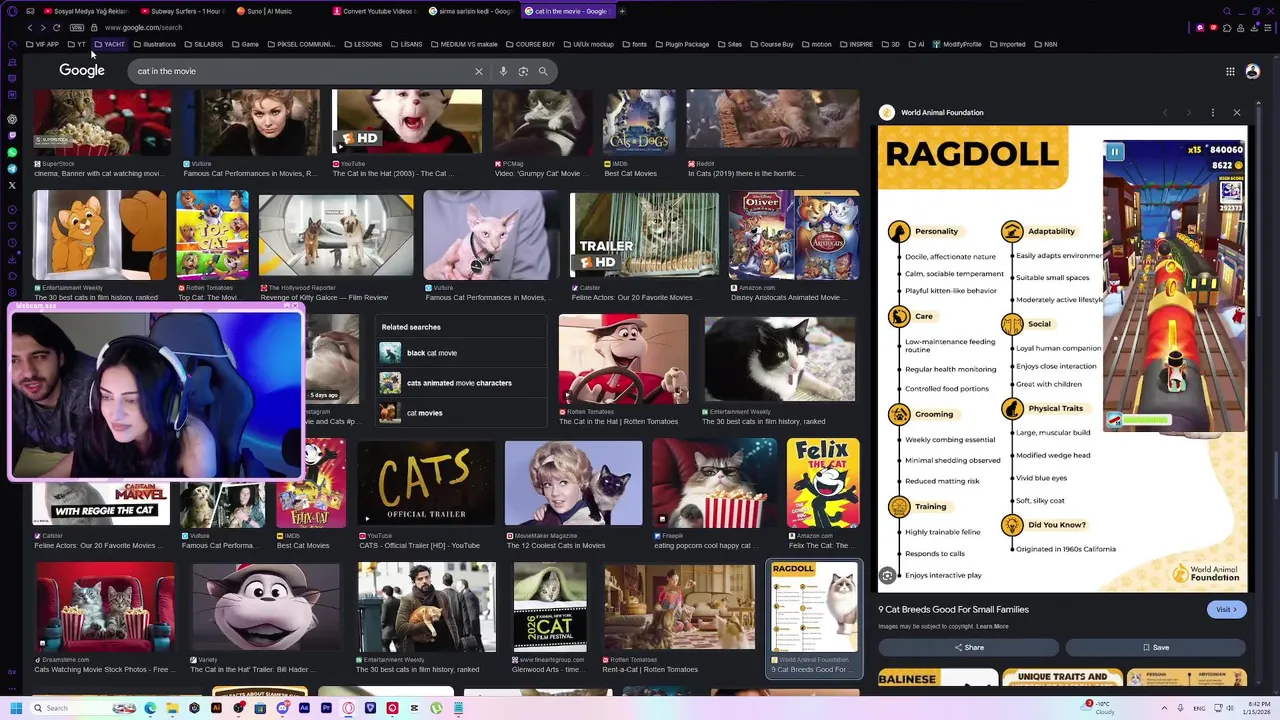Open the copyright Learn More link
The height and width of the screenshot is (720, 1280).
click(992, 626)
